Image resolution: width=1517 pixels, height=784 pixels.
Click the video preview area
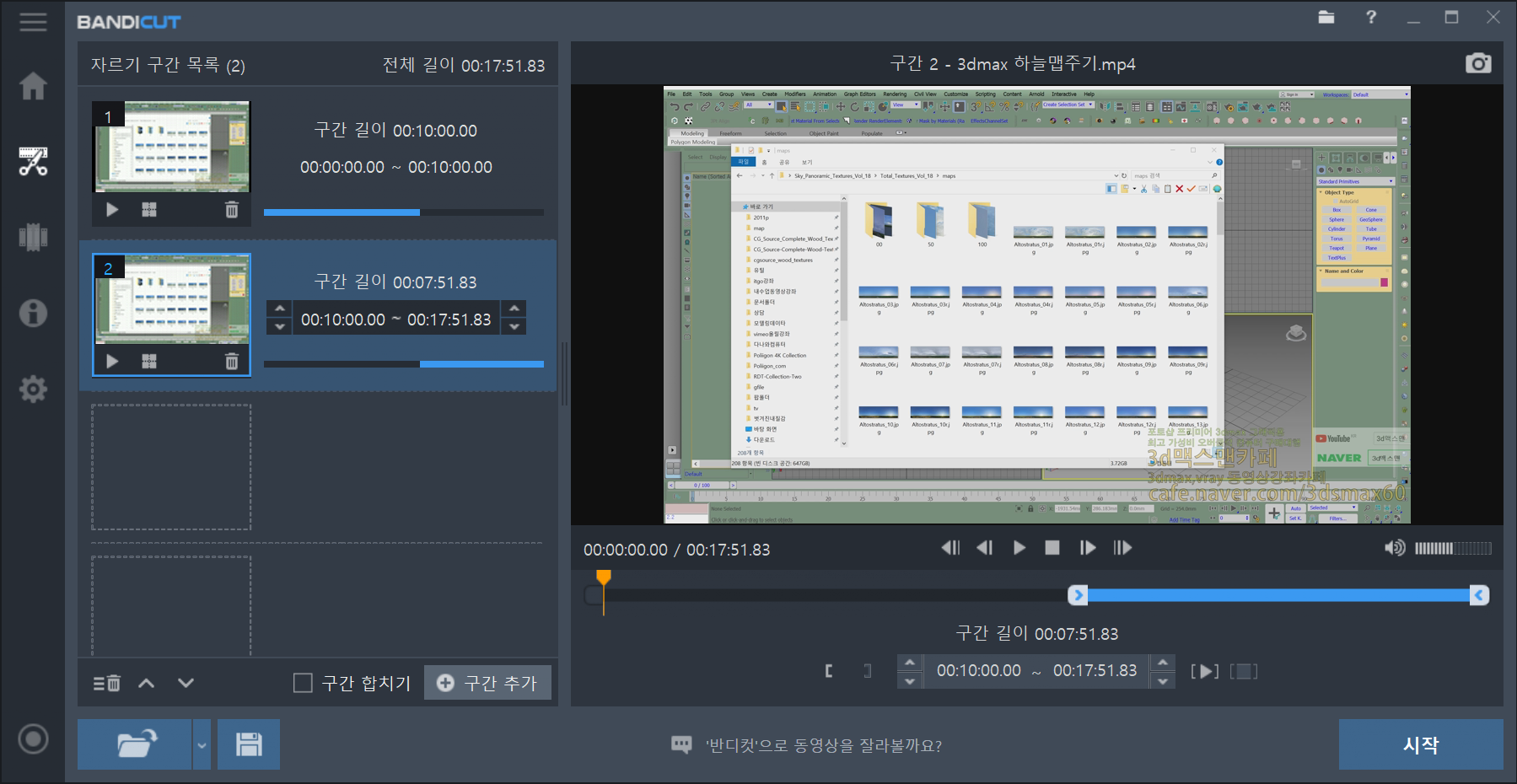1036,304
